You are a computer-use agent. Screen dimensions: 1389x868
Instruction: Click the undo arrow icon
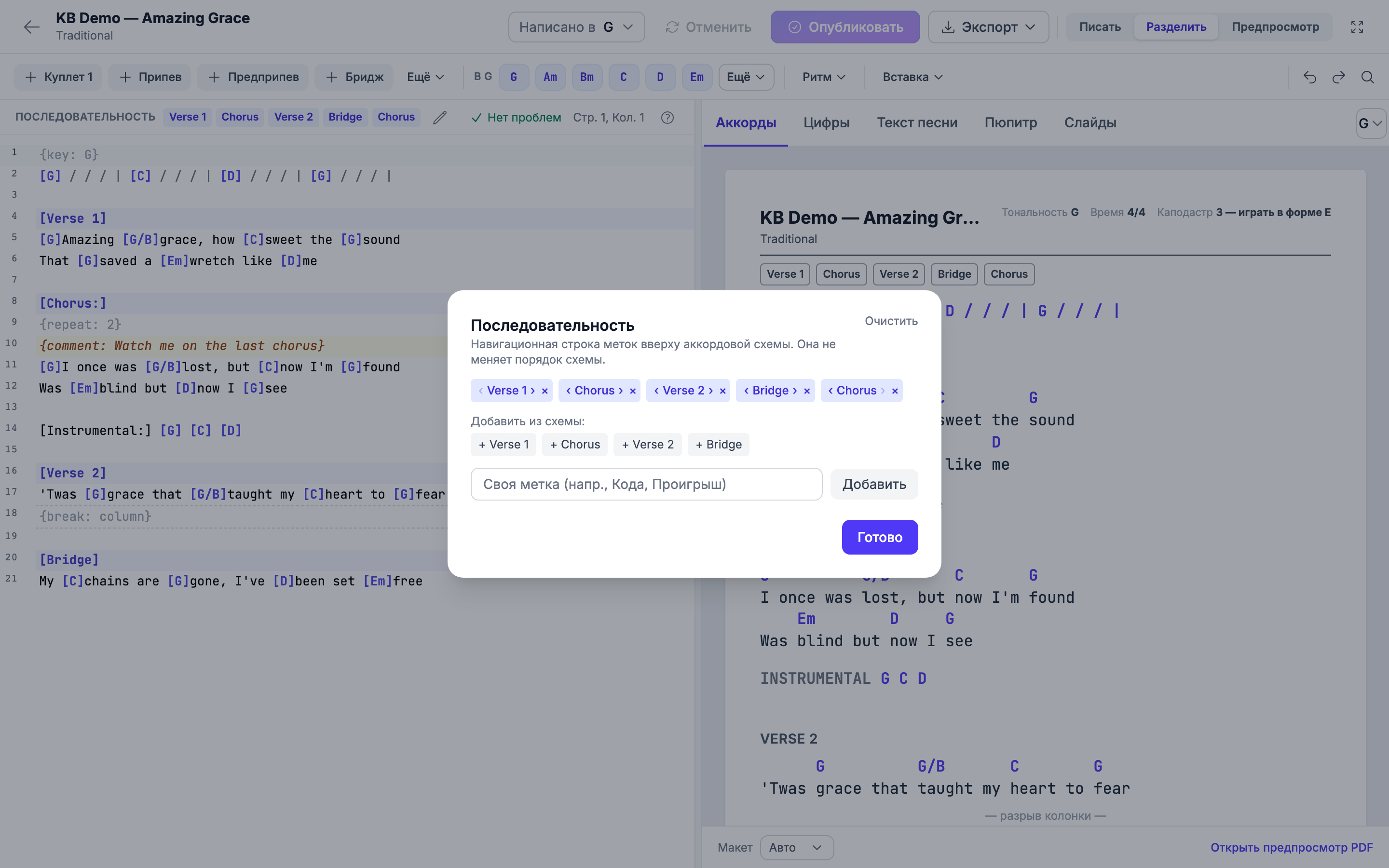(x=1309, y=77)
